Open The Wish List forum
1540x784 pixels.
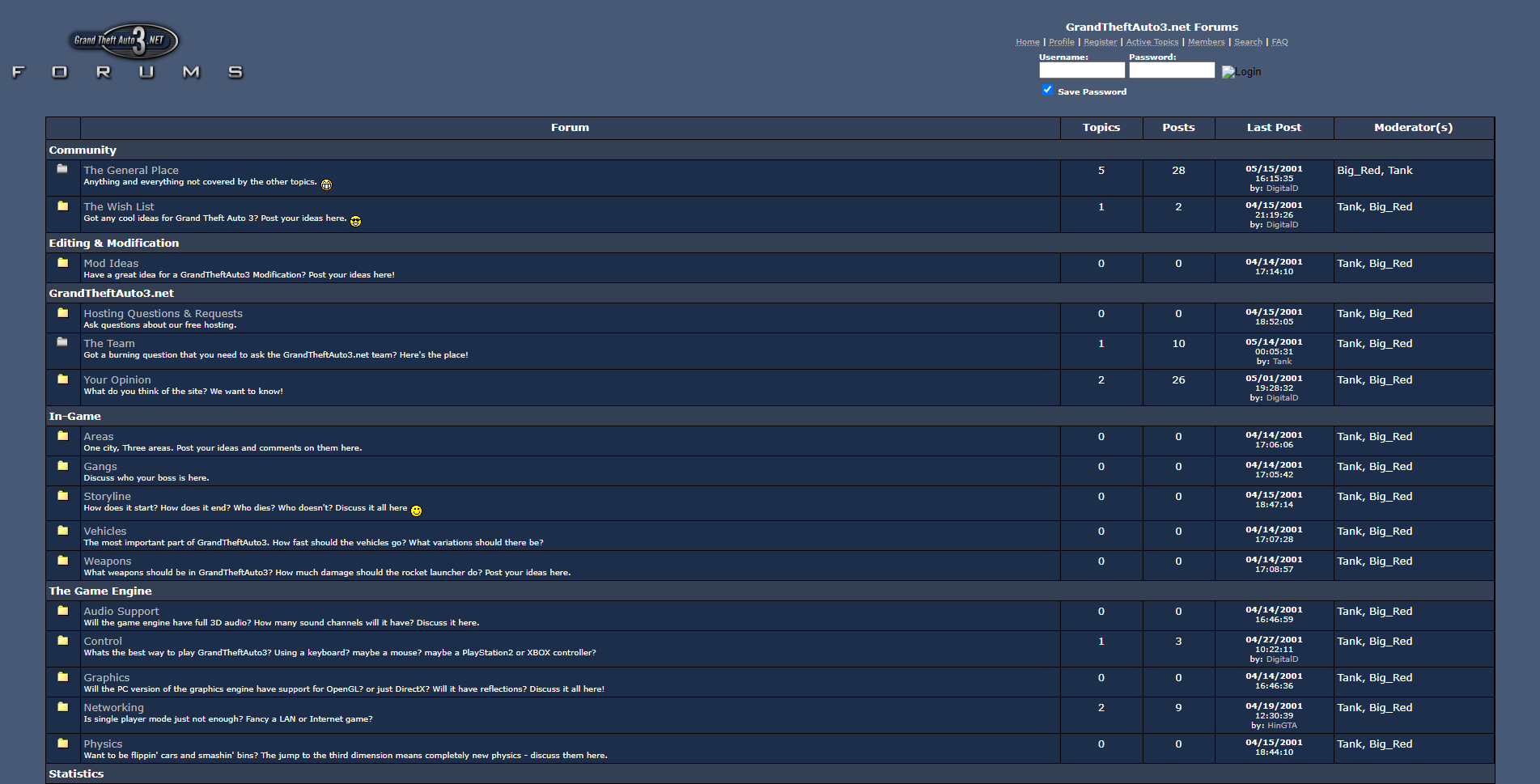[119, 206]
